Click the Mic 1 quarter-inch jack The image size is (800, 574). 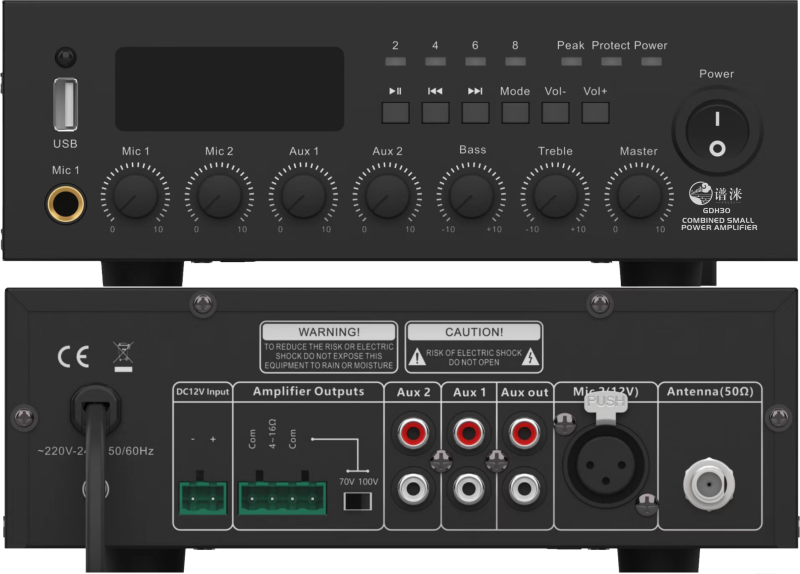66,205
